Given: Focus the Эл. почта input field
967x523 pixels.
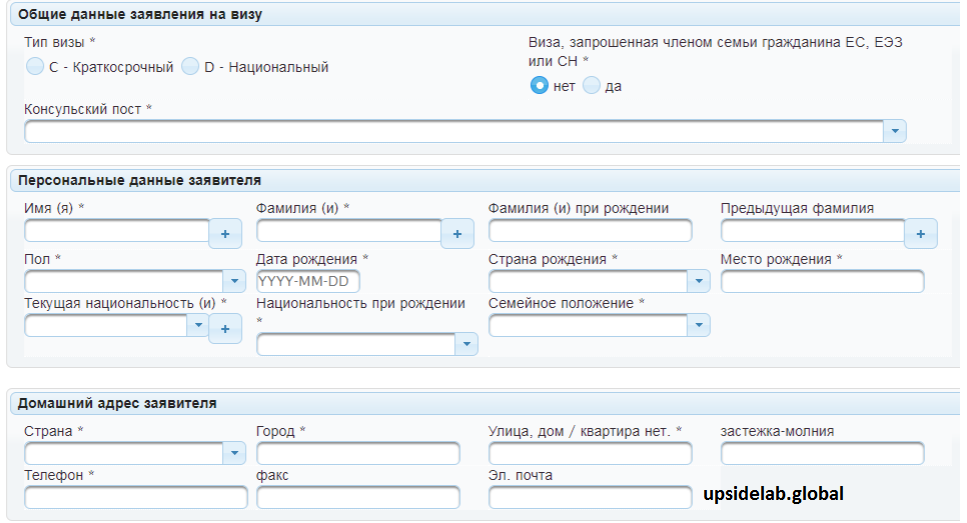Looking at the screenshot, I should [x=590, y=497].
